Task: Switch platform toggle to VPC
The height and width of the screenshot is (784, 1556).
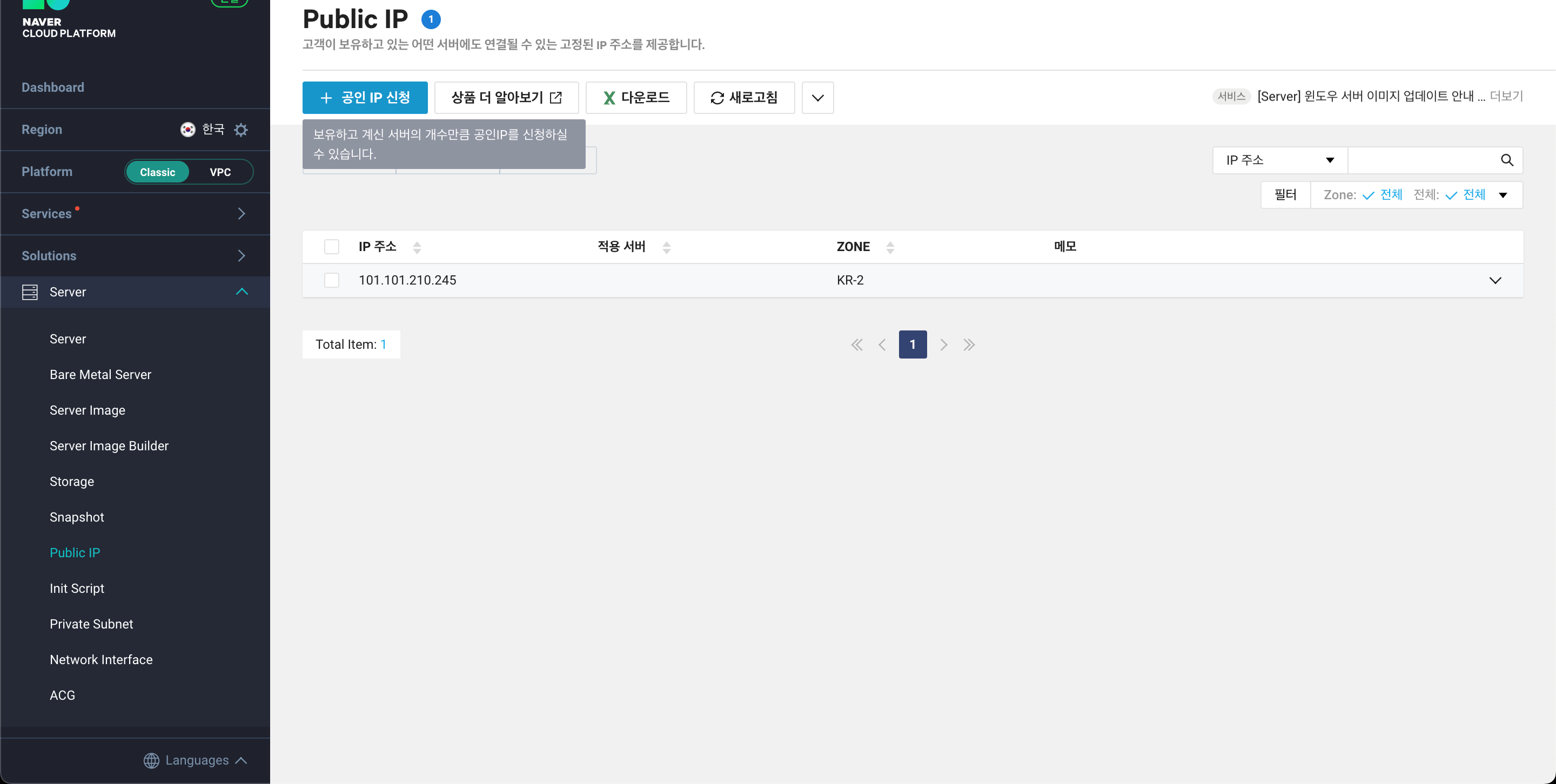Action: [x=220, y=172]
